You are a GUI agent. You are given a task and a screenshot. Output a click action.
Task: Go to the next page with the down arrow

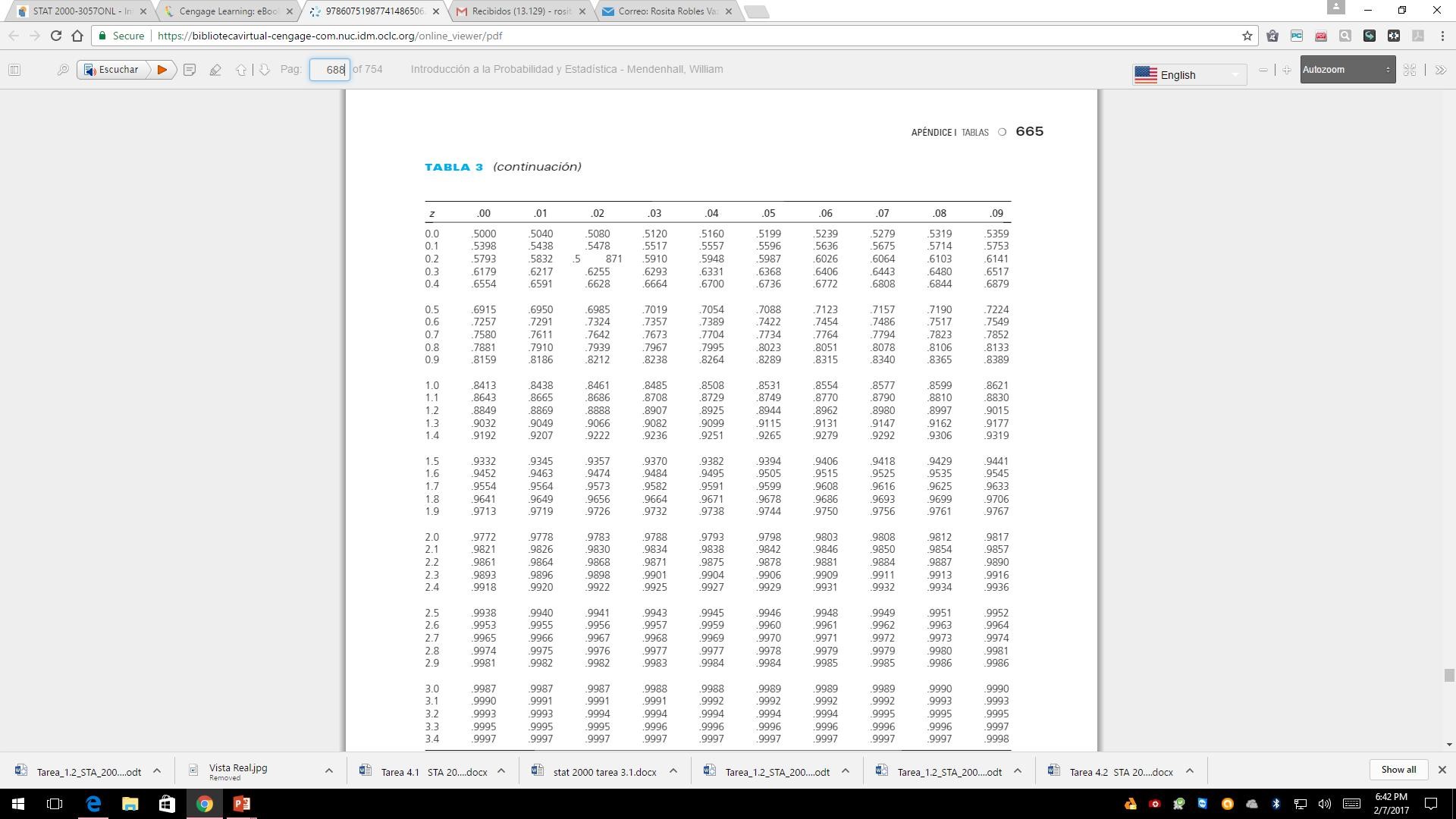[x=264, y=69]
